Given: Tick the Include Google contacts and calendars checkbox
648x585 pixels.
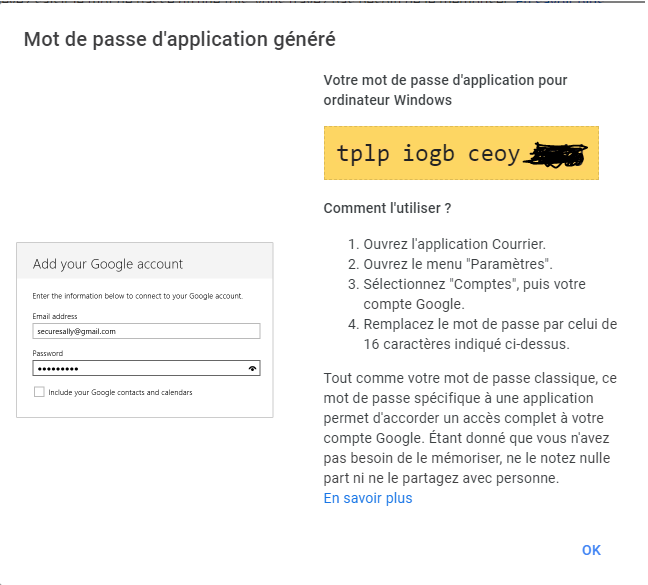Looking at the screenshot, I should [x=39, y=392].
